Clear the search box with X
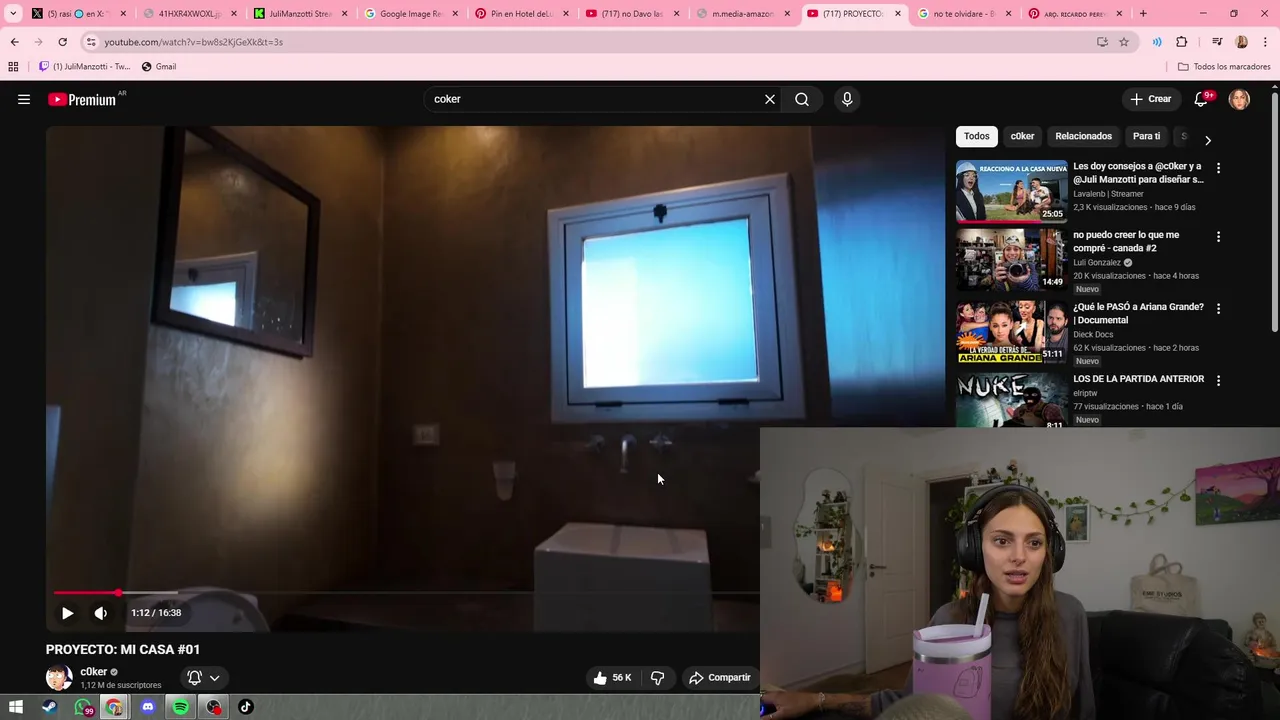The width and height of the screenshot is (1280, 720). click(x=770, y=99)
